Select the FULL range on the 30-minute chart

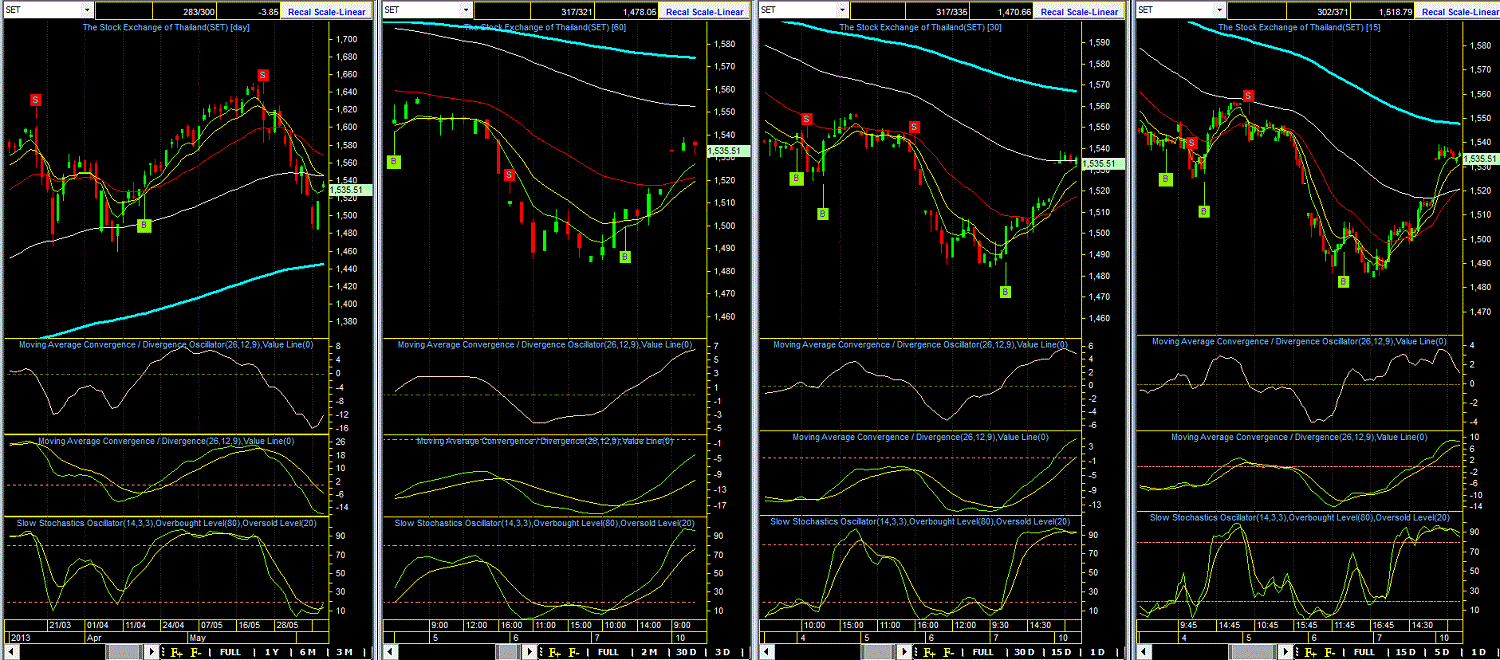983,652
